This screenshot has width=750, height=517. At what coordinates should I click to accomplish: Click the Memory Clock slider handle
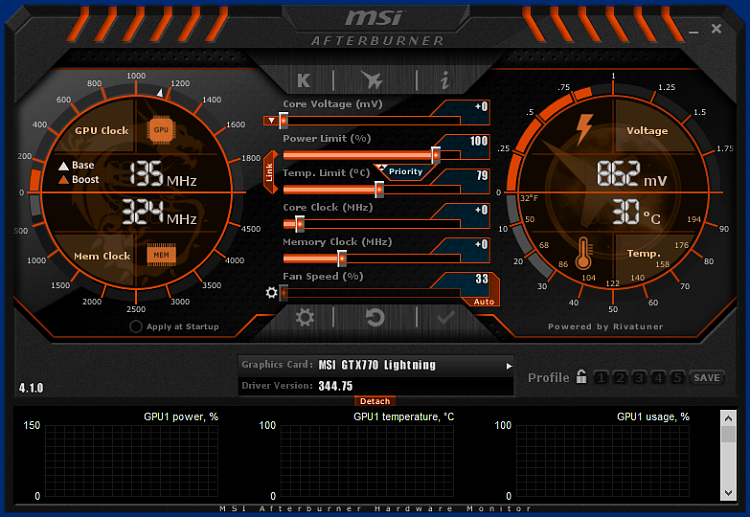coord(342,258)
